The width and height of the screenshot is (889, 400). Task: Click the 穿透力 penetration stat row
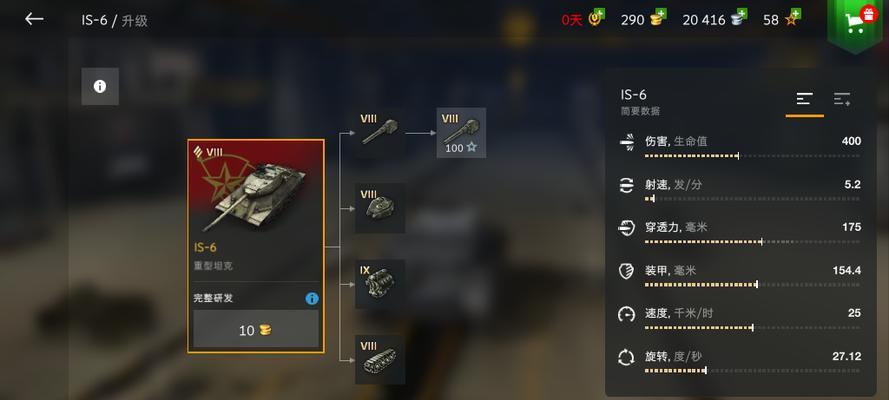[741, 233]
